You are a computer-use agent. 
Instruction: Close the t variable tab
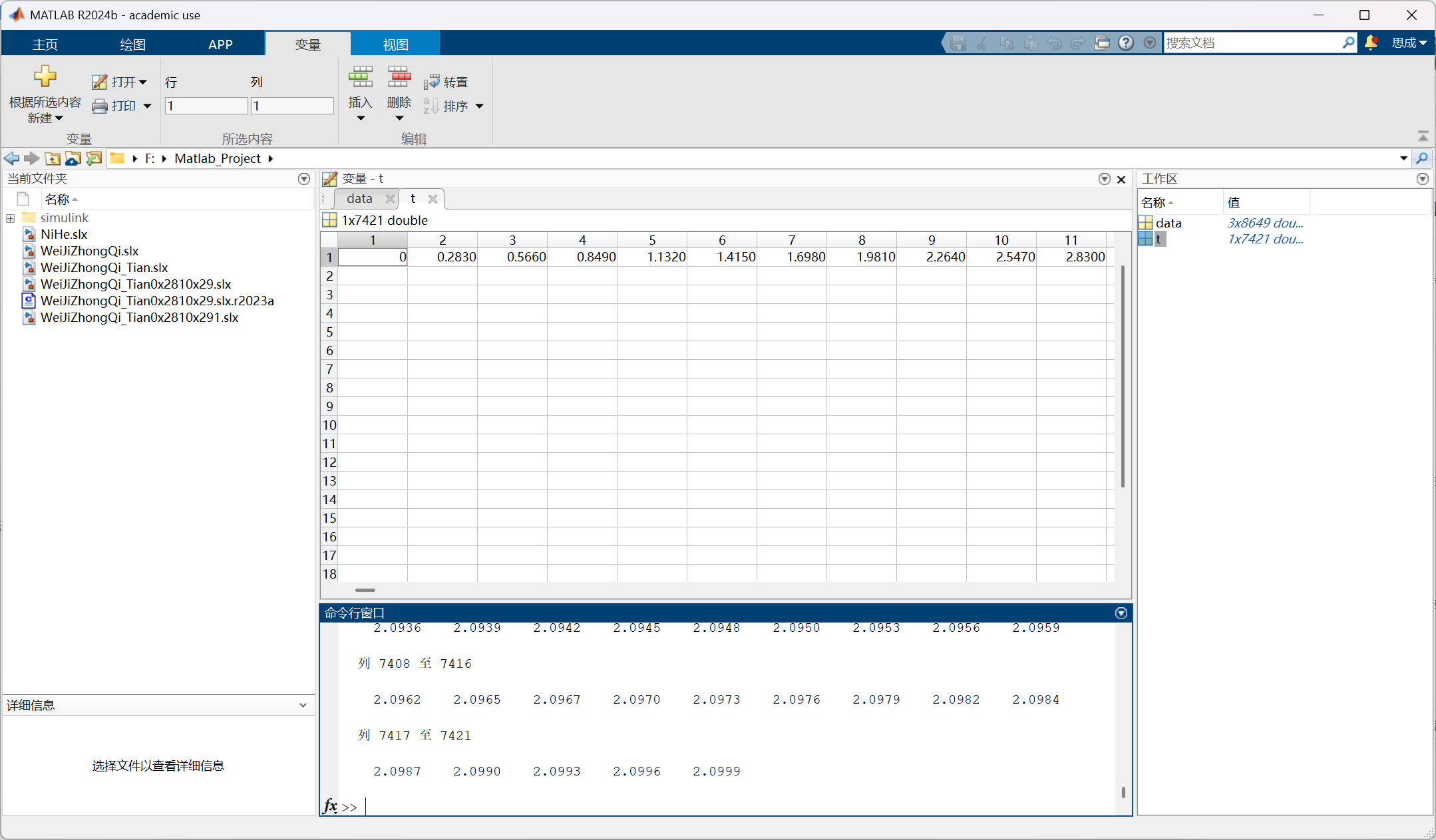click(433, 199)
